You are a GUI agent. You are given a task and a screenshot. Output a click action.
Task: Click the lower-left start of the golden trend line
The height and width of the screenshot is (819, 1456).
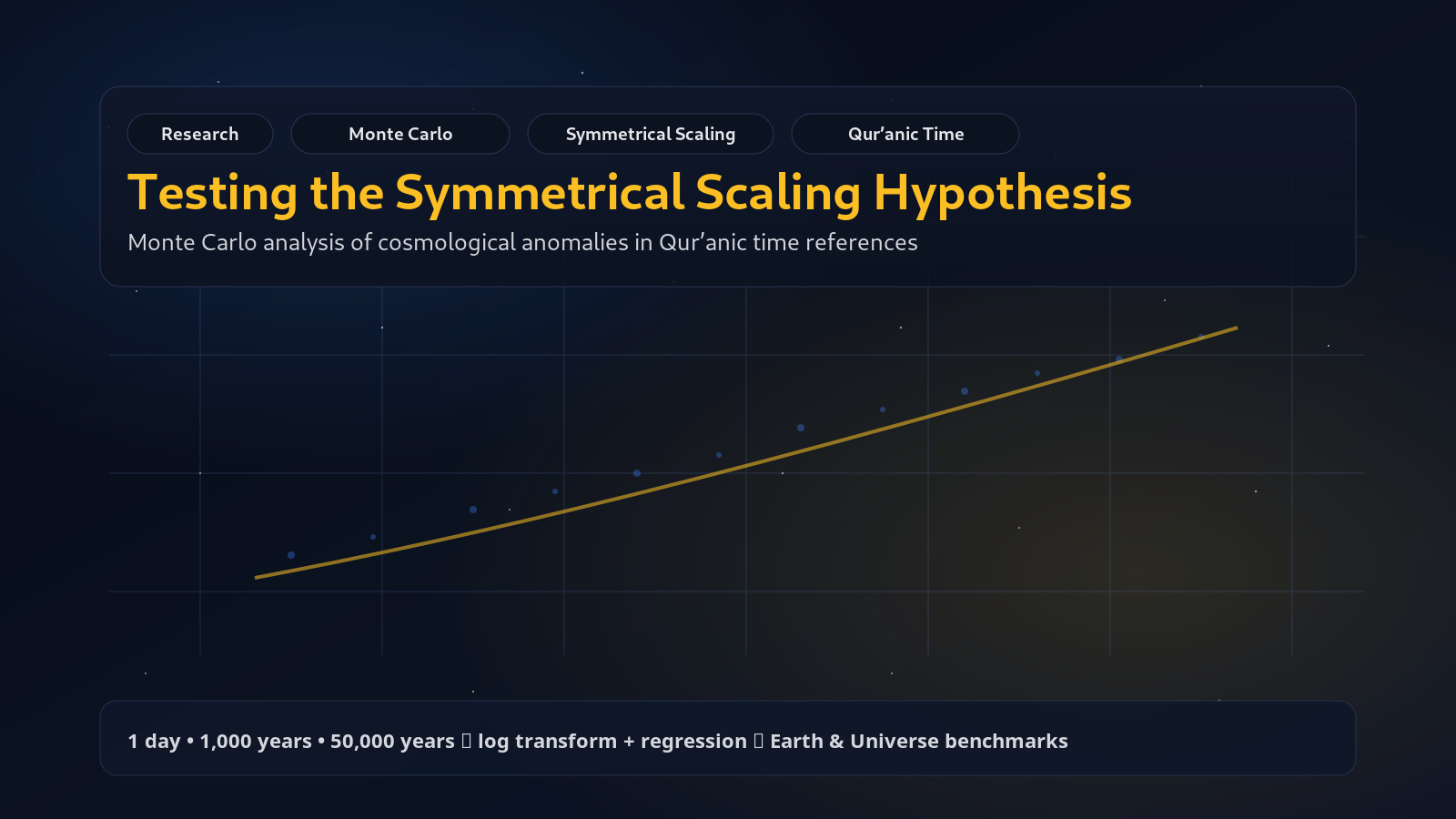pyautogui.click(x=258, y=577)
